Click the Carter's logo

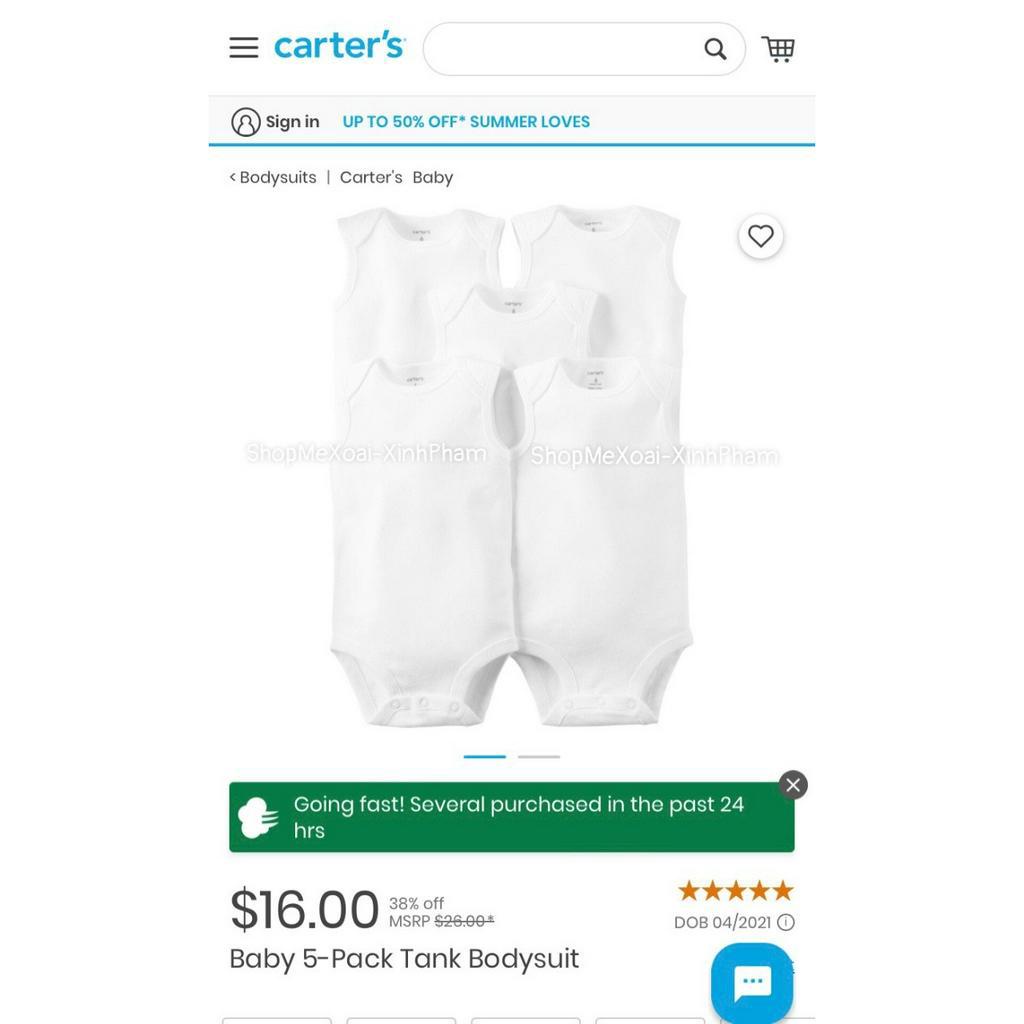[339, 45]
